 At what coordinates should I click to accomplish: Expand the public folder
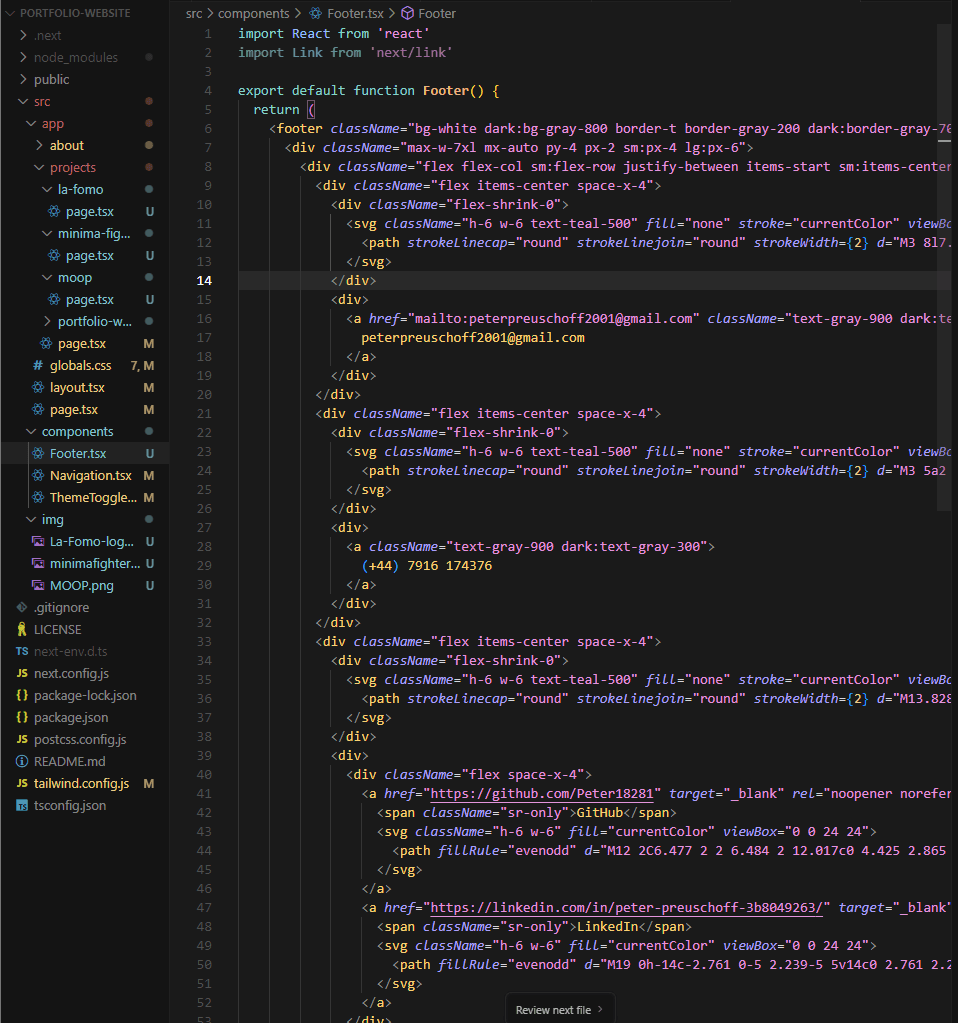tap(23, 79)
